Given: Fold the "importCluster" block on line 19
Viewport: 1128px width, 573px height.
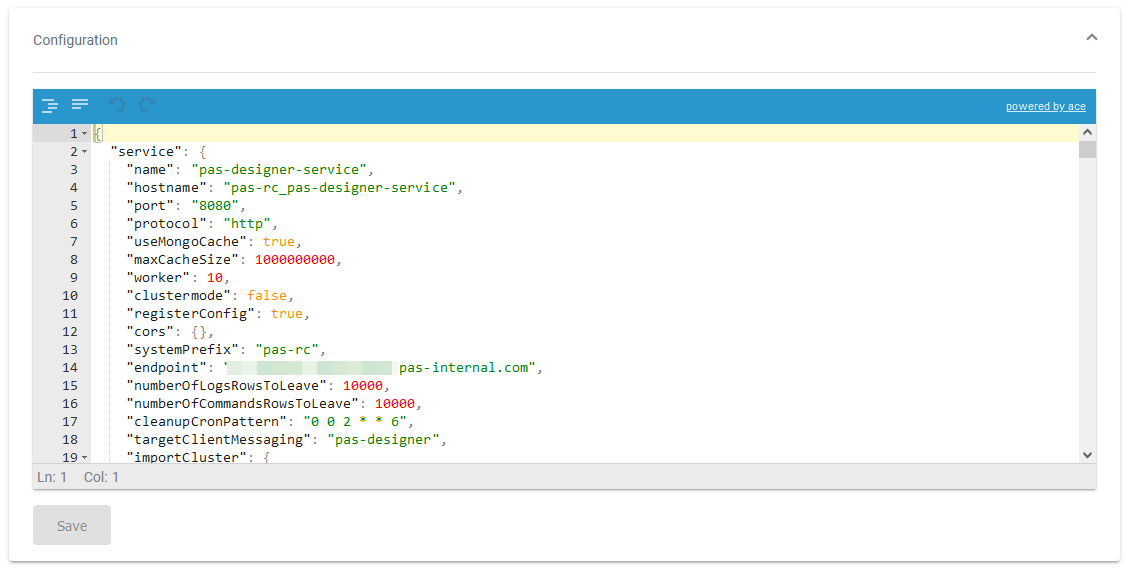Looking at the screenshot, I should 85,458.
